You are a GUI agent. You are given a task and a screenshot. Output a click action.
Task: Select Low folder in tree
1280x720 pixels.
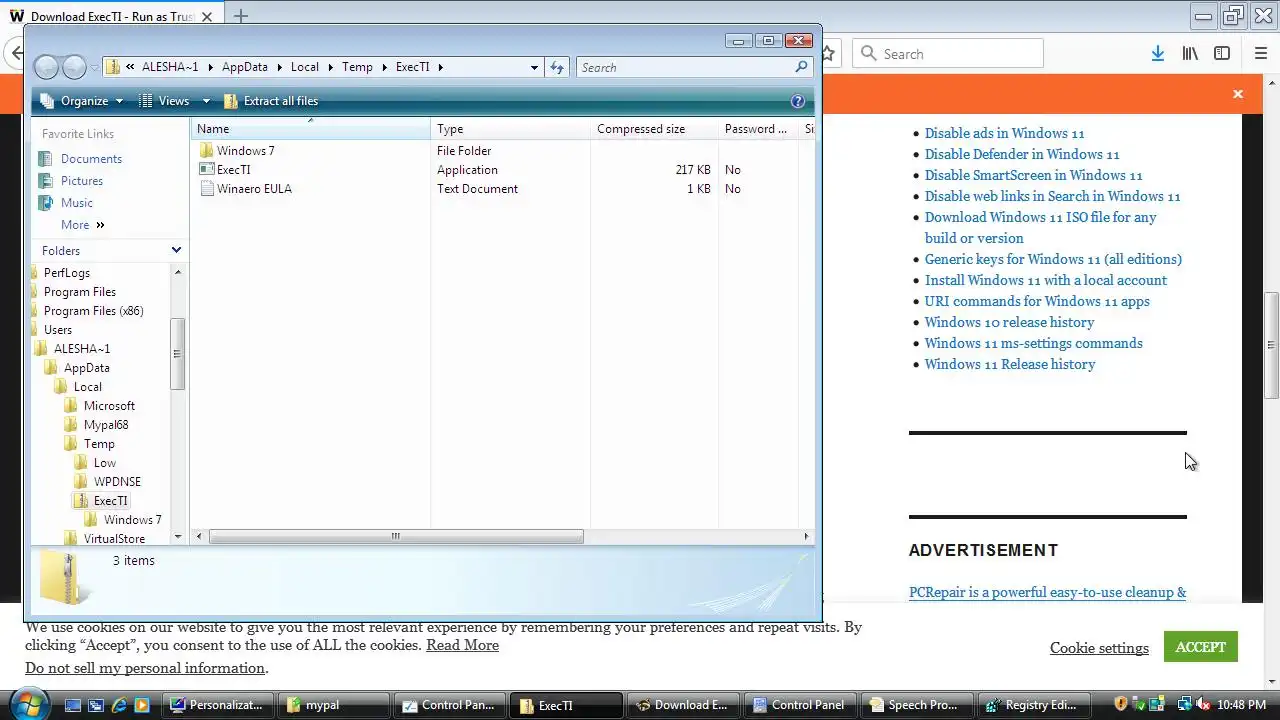point(105,463)
